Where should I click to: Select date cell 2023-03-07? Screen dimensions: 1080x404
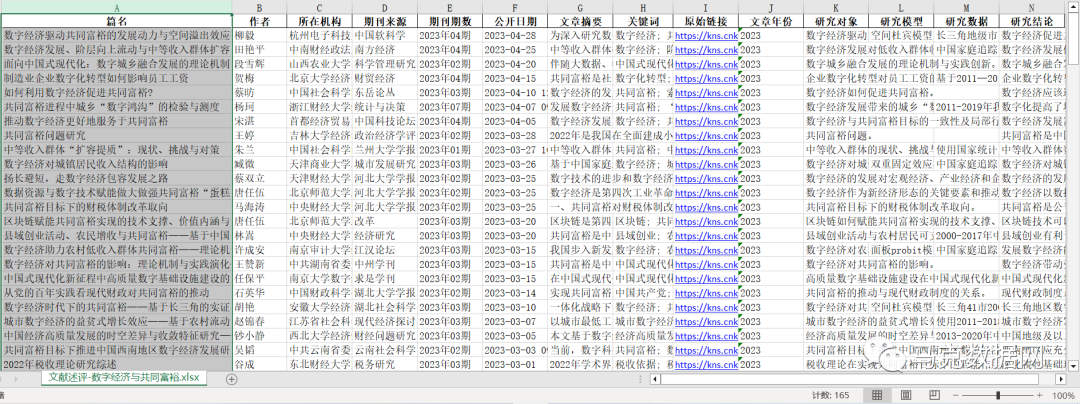pos(515,321)
